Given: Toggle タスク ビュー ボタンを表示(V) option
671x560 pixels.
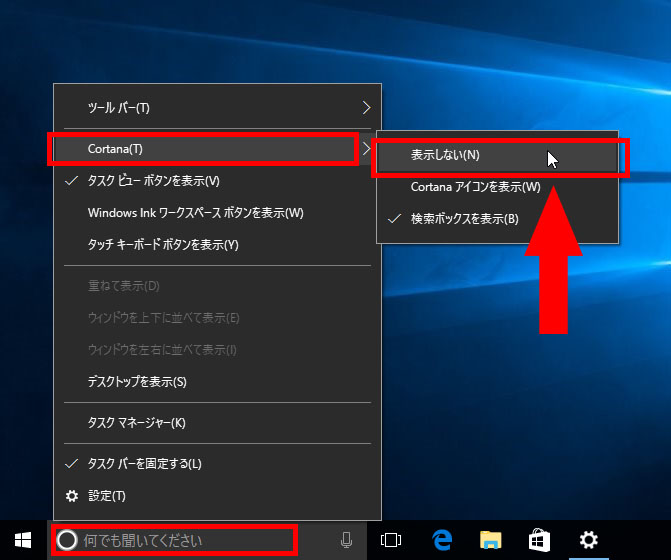Looking at the screenshot, I should point(217,181).
